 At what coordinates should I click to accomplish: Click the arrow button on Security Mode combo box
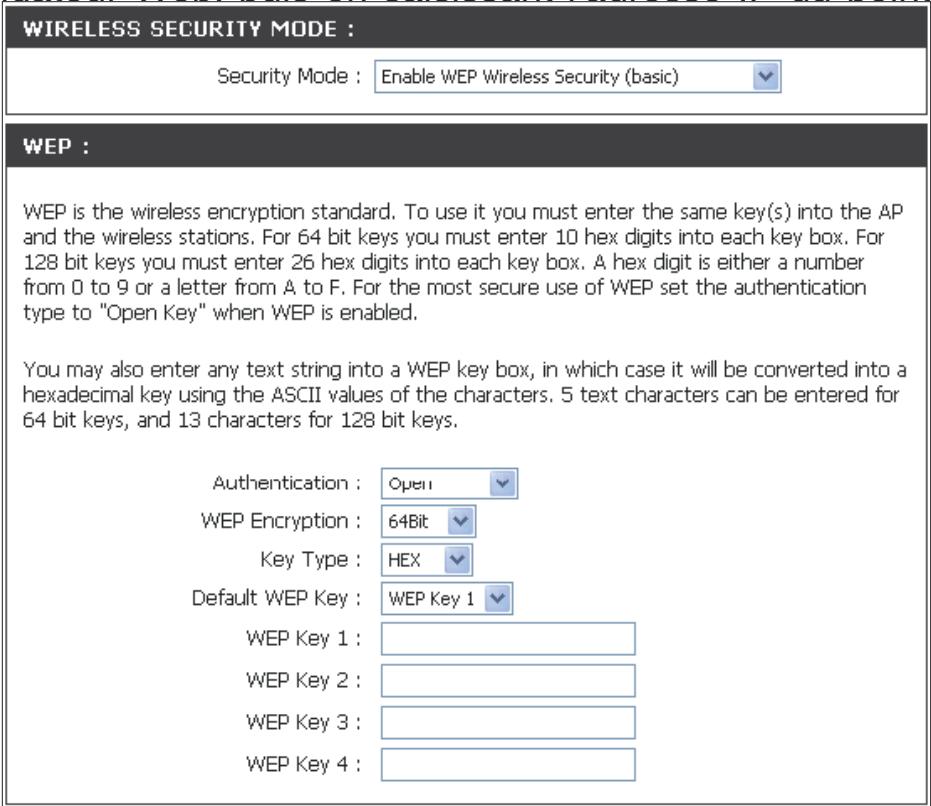pos(765,77)
